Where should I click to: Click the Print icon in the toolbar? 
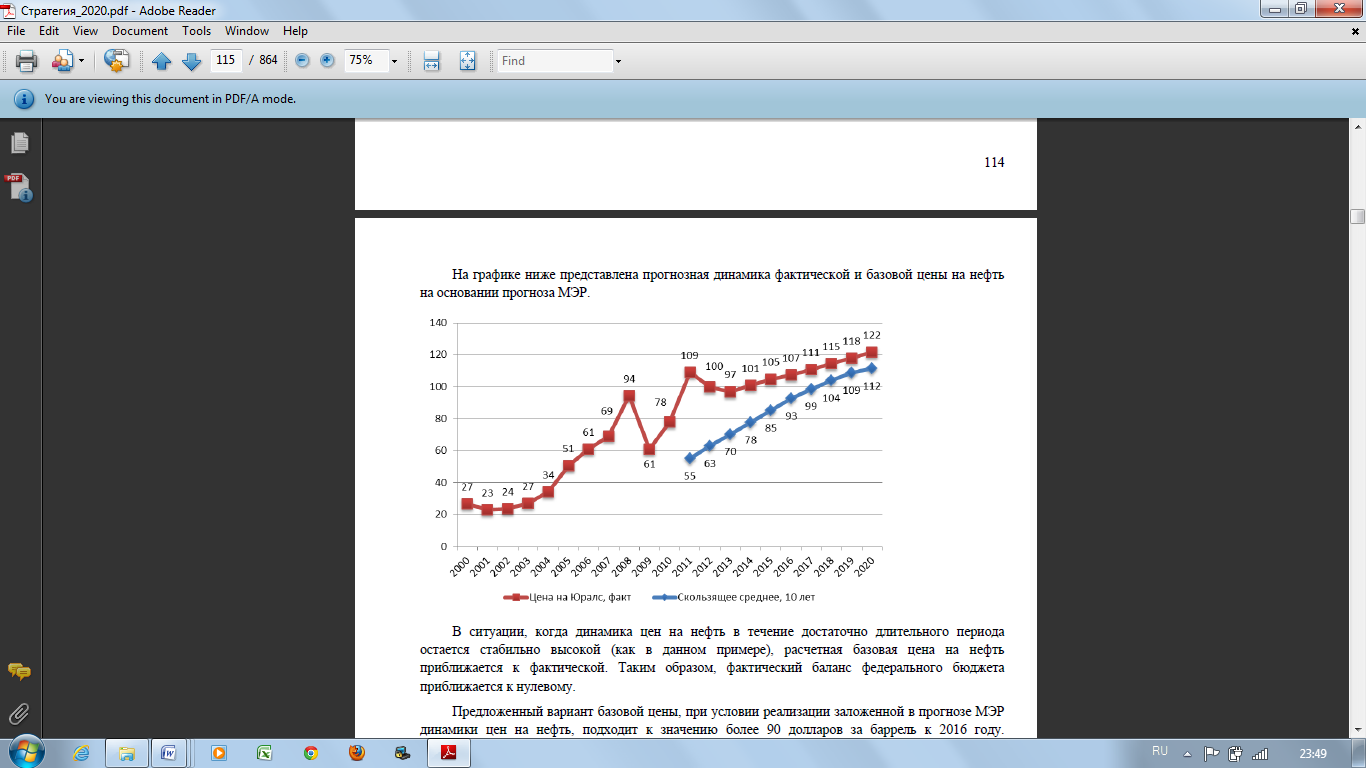(x=26, y=61)
